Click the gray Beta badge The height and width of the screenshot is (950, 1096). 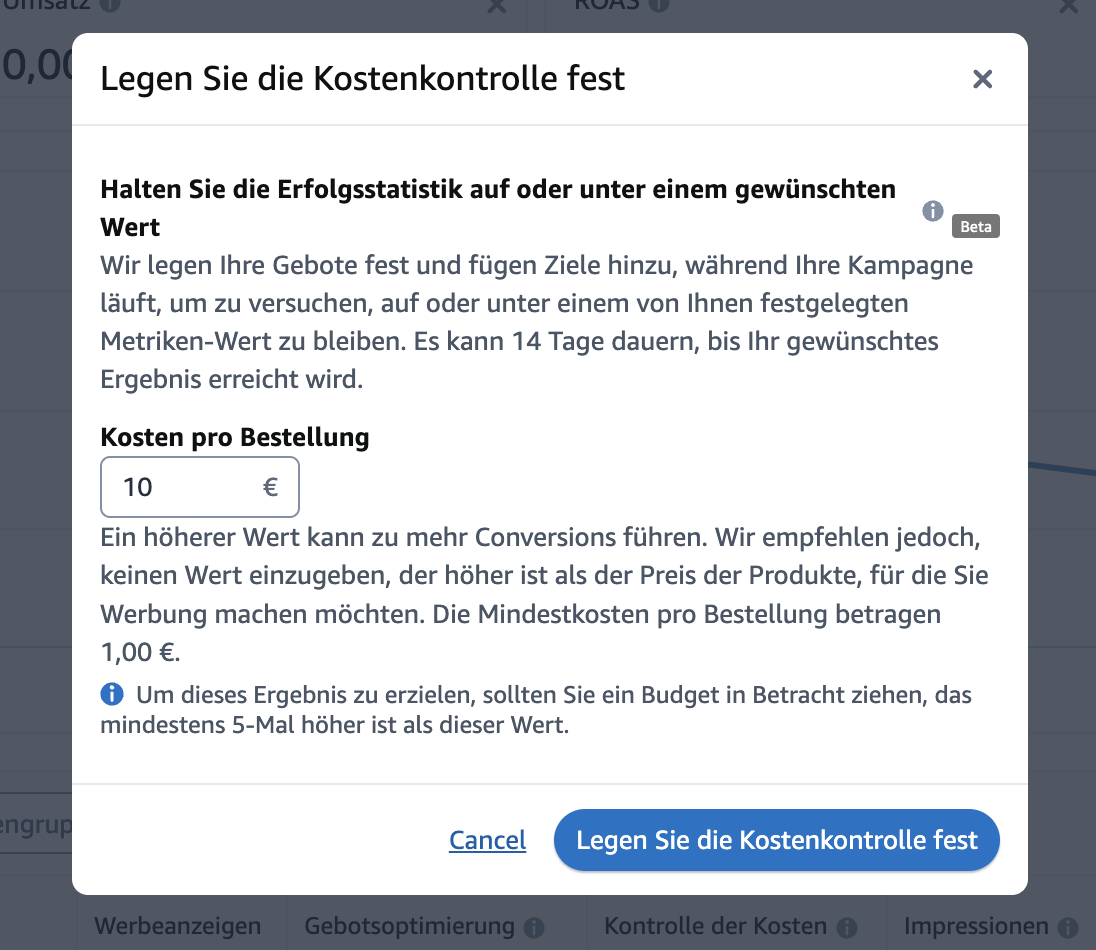coord(975,226)
